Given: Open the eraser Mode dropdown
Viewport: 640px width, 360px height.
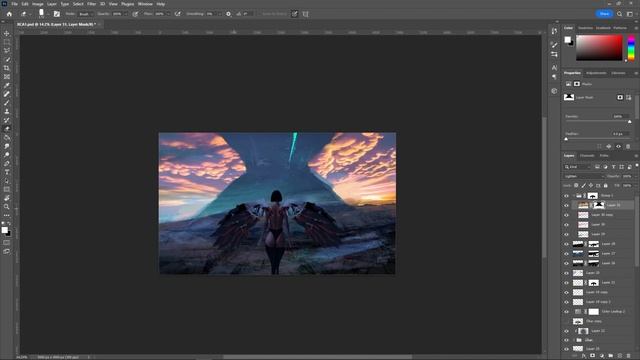Looking at the screenshot, I should point(86,14).
